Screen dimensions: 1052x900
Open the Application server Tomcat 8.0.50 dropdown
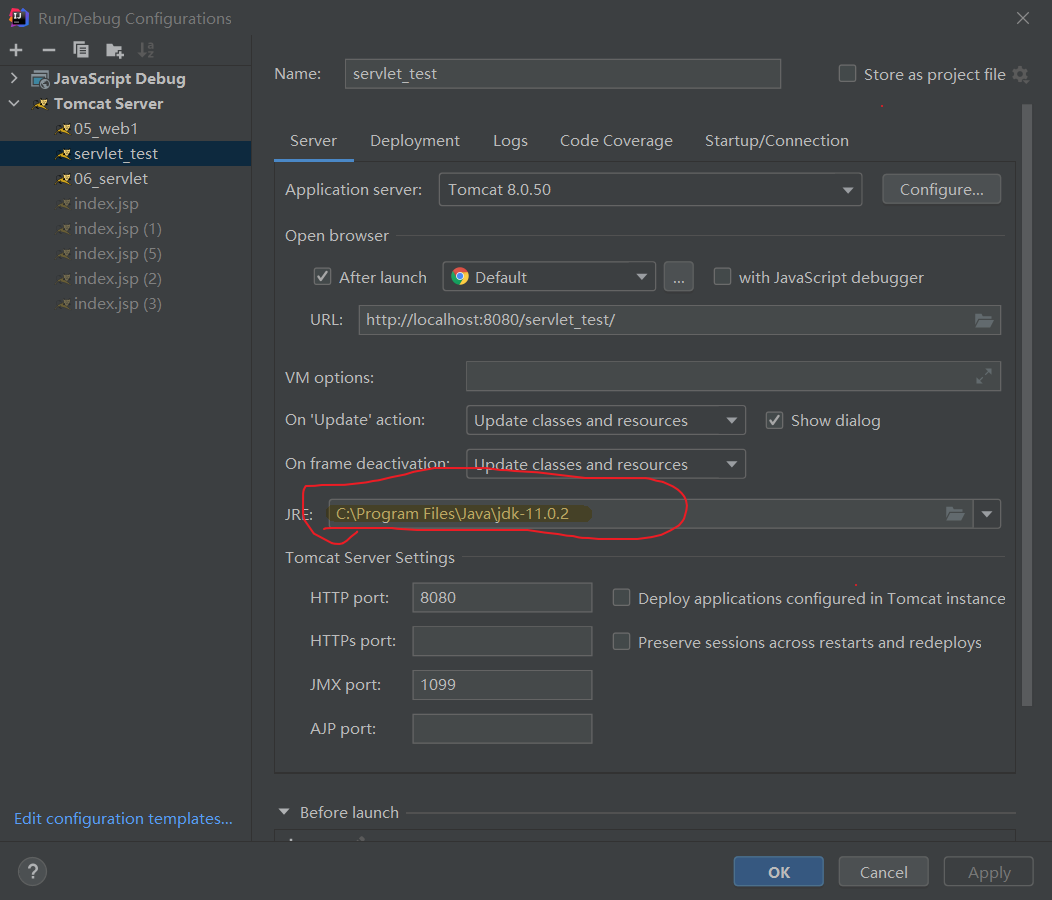point(650,190)
